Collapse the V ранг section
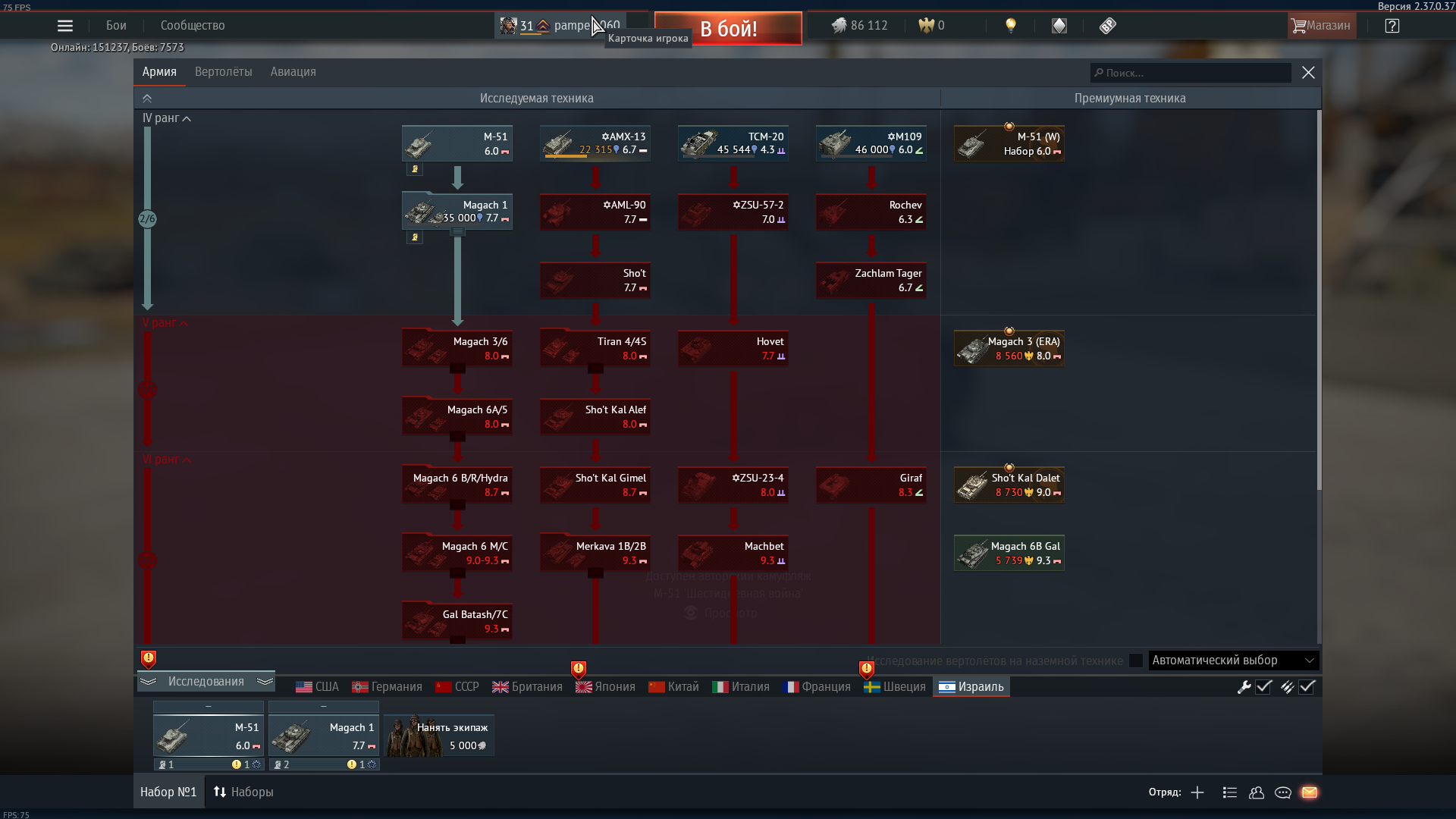 click(x=165, y=323)
